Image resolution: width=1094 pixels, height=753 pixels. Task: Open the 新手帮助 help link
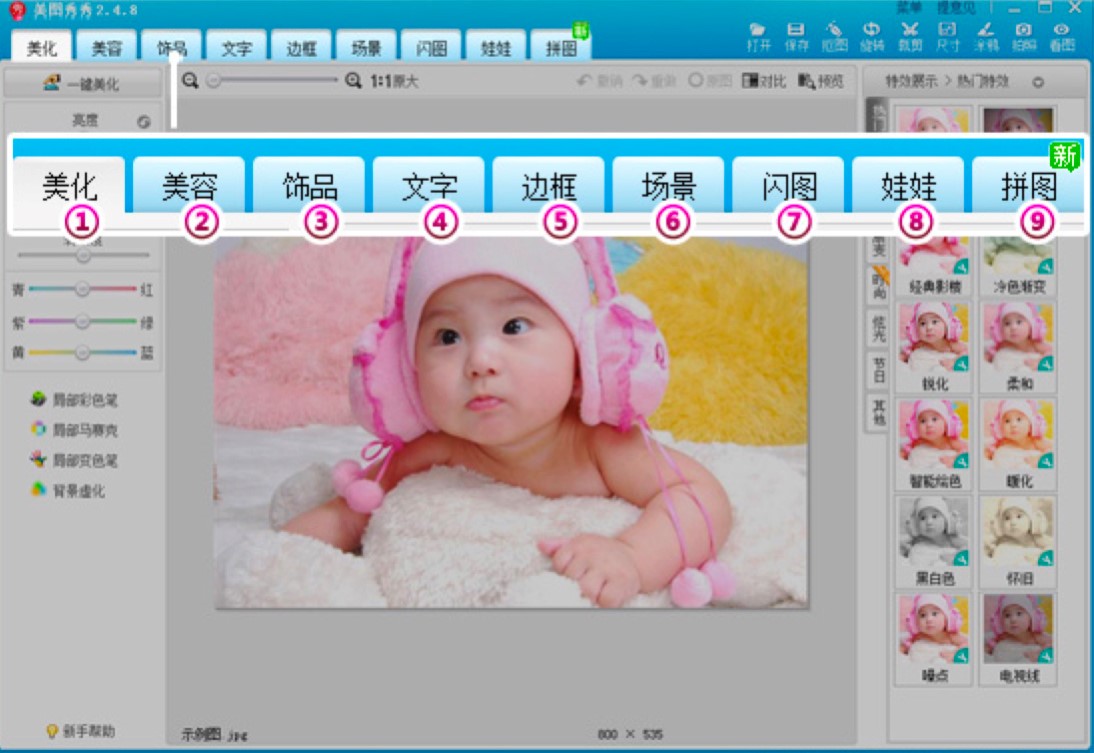[x=83, y=731]
